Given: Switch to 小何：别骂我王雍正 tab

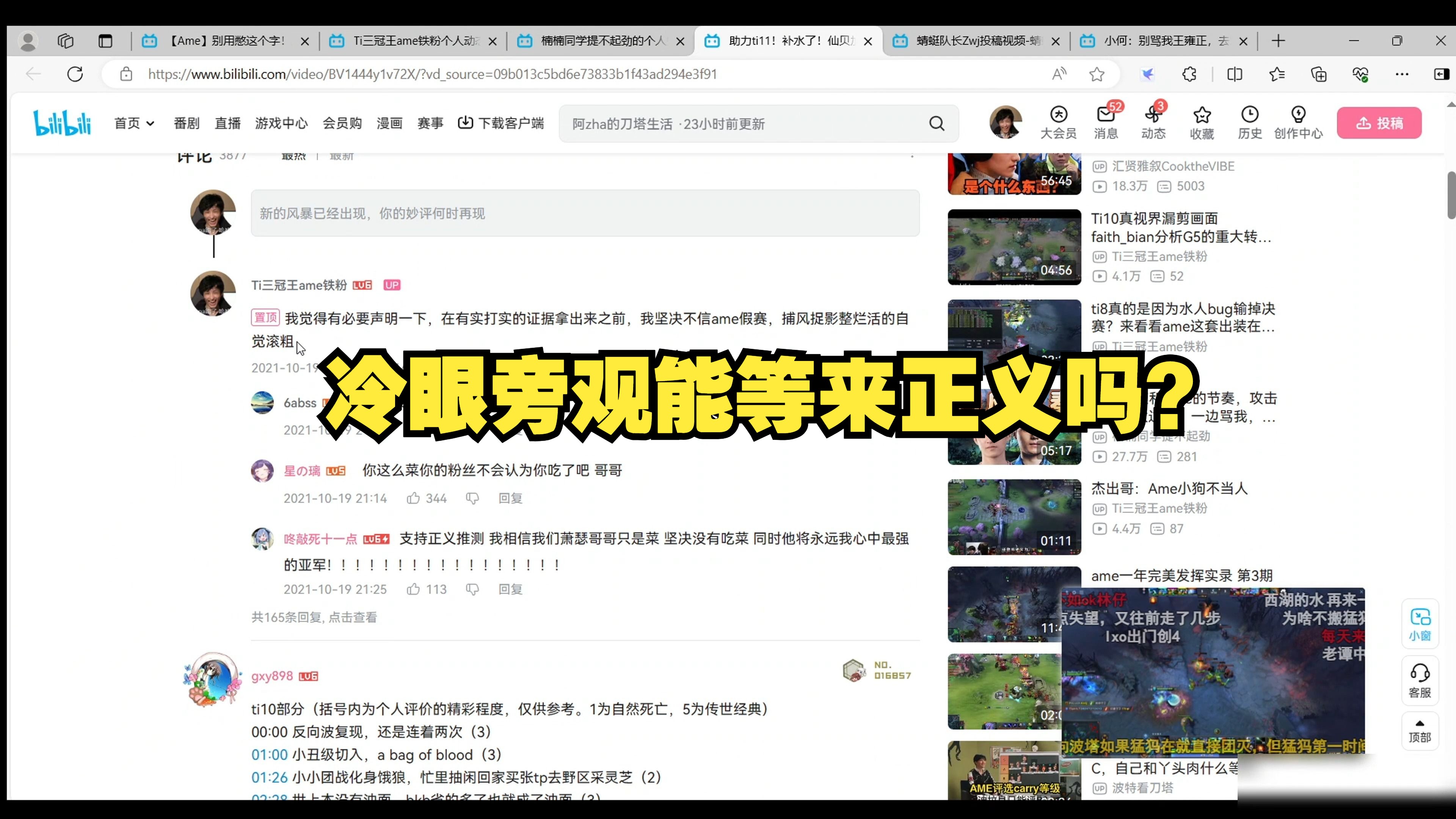Looking at the screenshot, I should pyautogui.click(x=1164, y=41).
